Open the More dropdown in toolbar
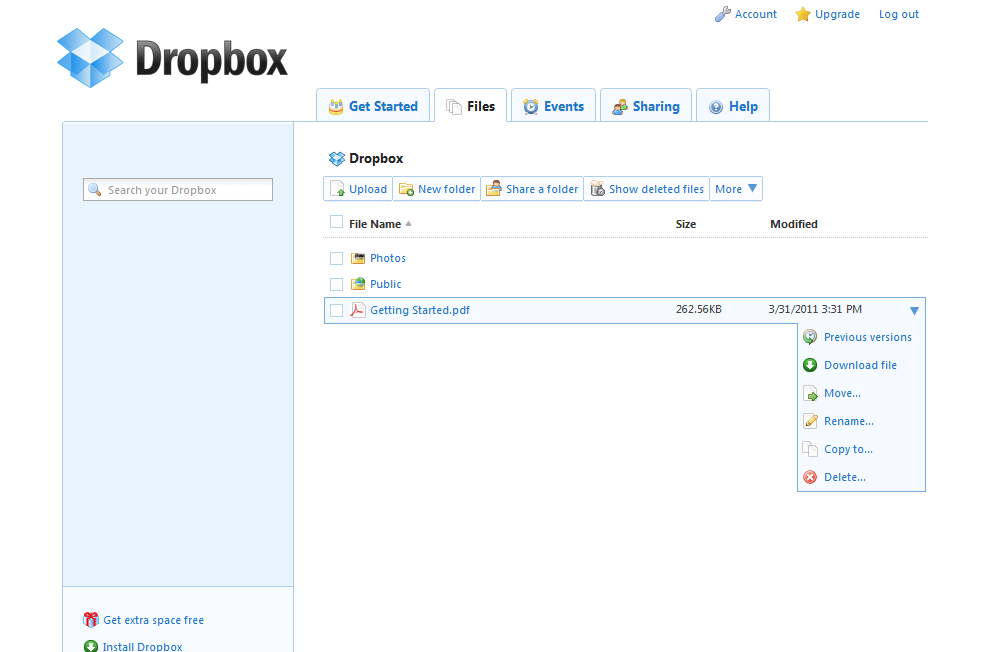The height and width of the screenshot is (652, 990). 736,189
